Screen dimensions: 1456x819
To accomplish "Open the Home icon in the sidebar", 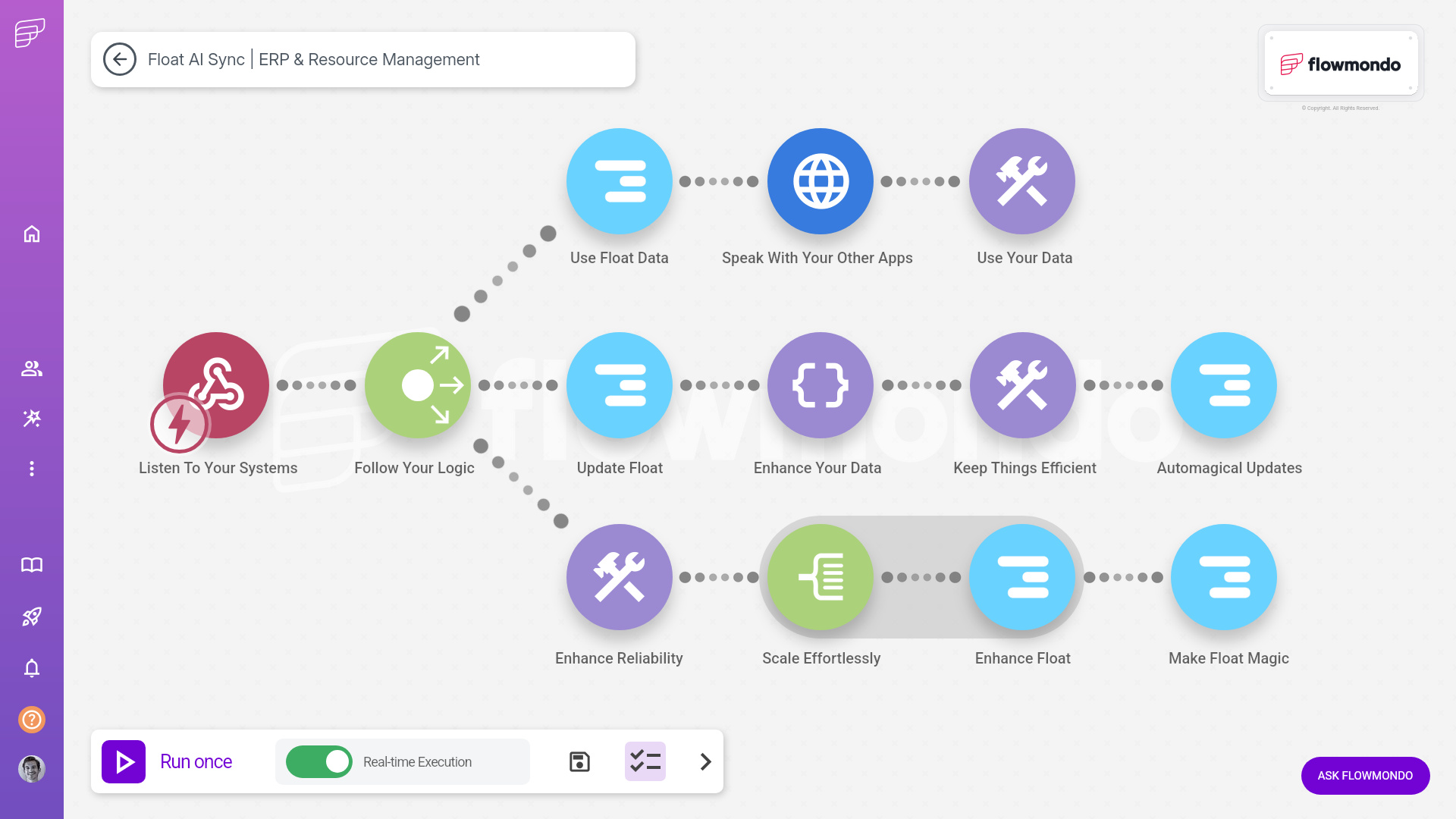I will click(32, 234).
